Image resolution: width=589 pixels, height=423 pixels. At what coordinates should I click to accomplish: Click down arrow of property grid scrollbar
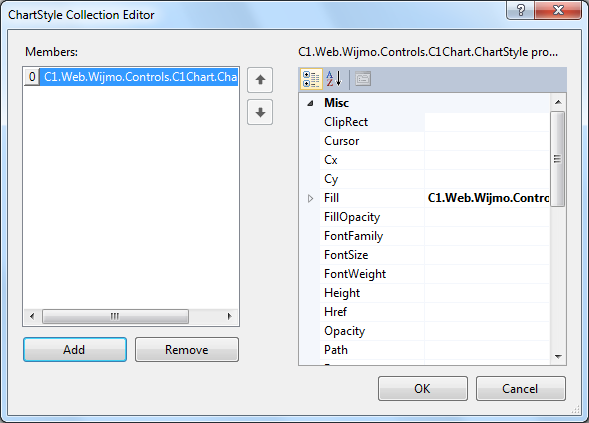click(x=558, y=357)
